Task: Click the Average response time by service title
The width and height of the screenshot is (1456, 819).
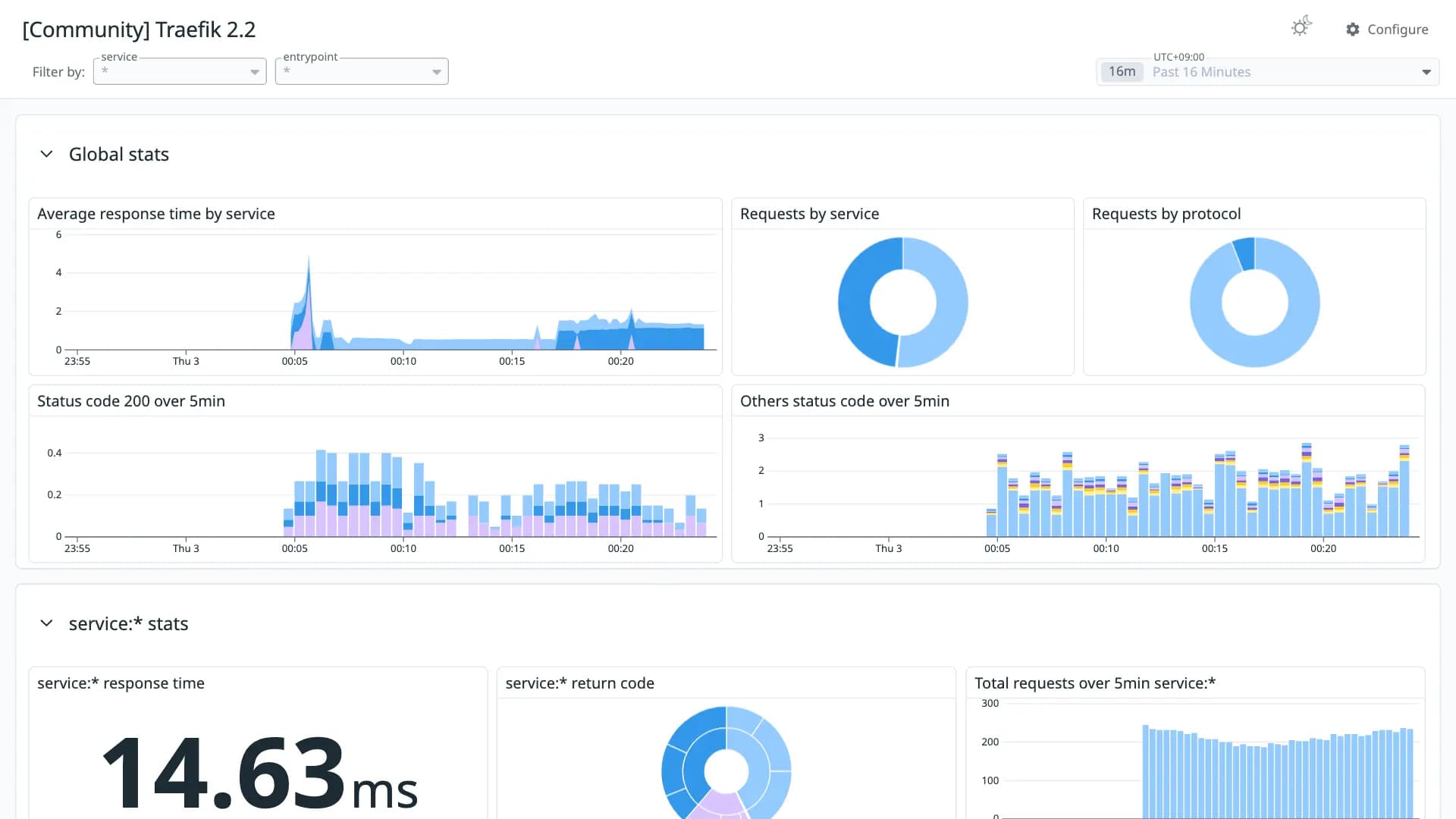Action: click(156, 214)
